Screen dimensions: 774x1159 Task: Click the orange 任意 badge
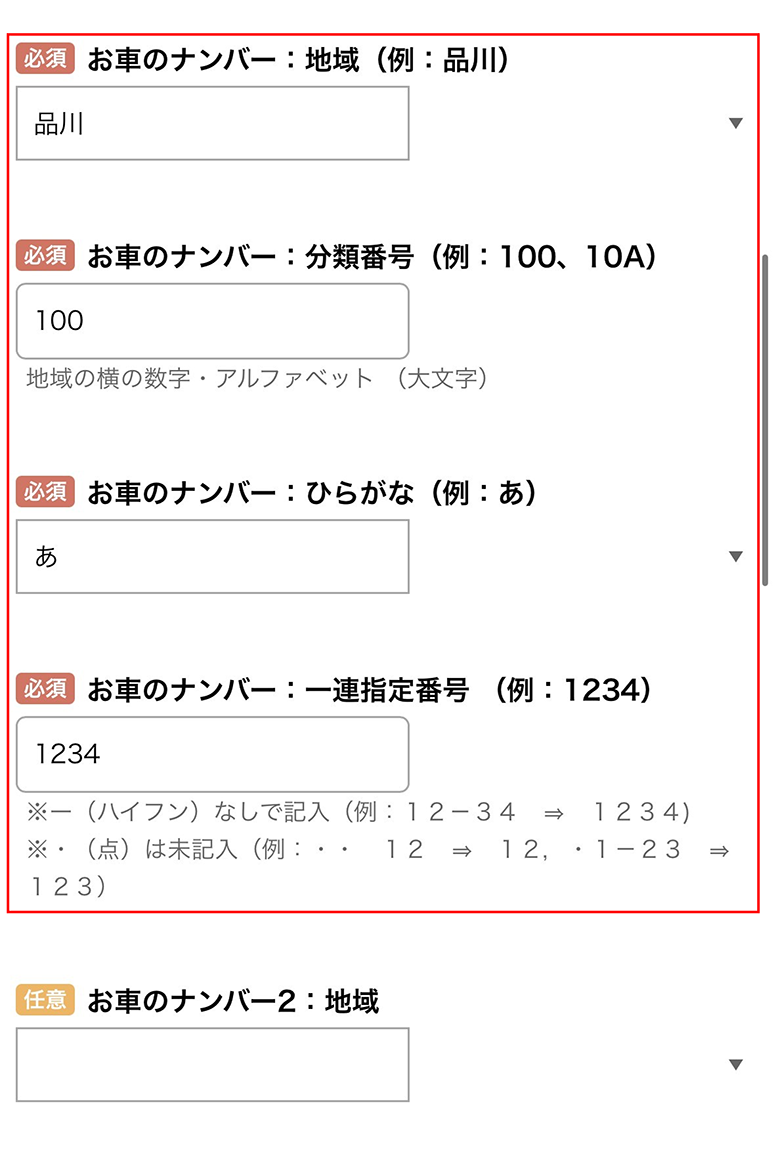45,1000
